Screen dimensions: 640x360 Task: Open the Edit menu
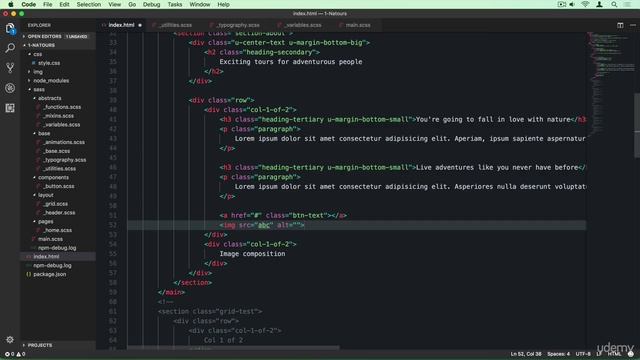[64, 4]
